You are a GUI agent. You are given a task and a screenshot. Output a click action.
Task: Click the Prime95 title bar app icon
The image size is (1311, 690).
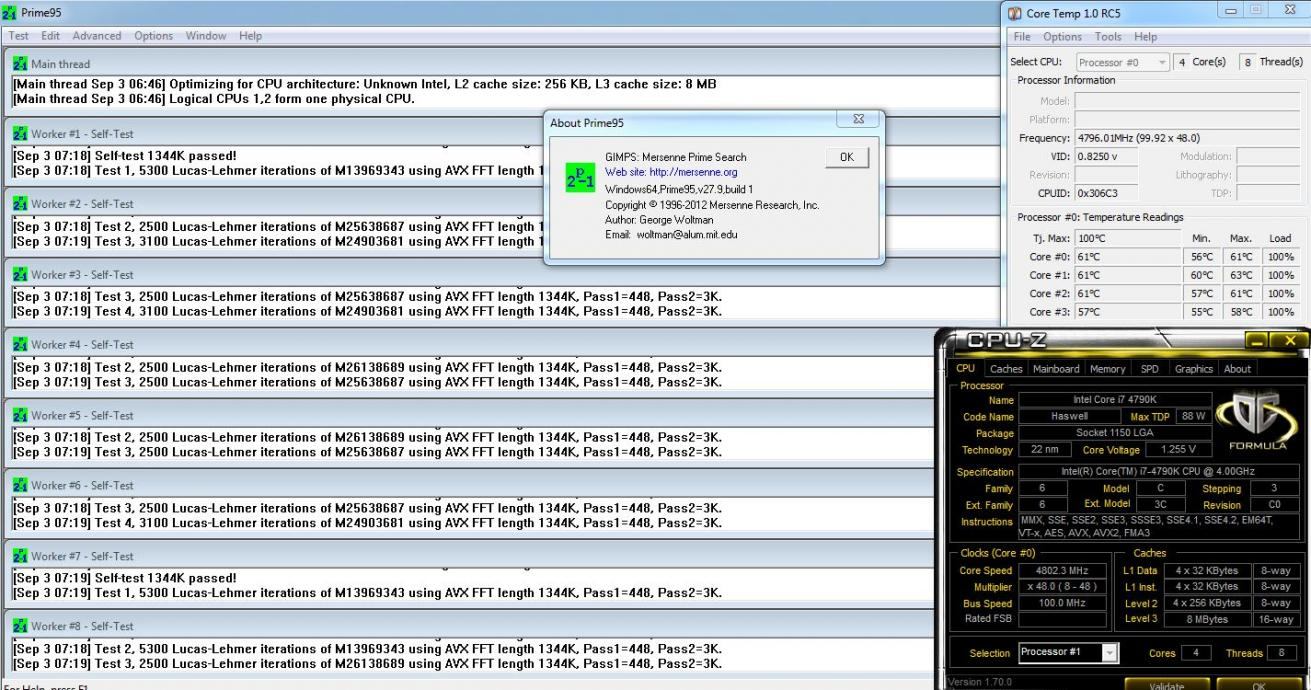pyautogui.click(x=10, y=13)
